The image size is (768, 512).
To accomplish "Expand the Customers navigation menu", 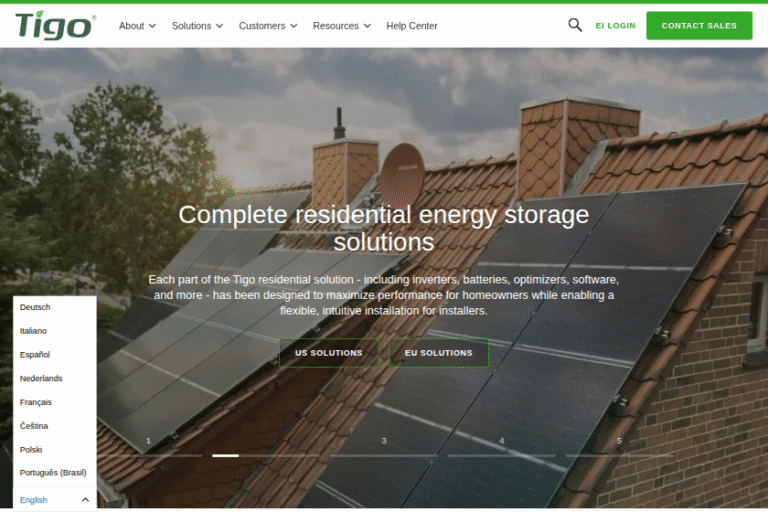I will (267, 26).
